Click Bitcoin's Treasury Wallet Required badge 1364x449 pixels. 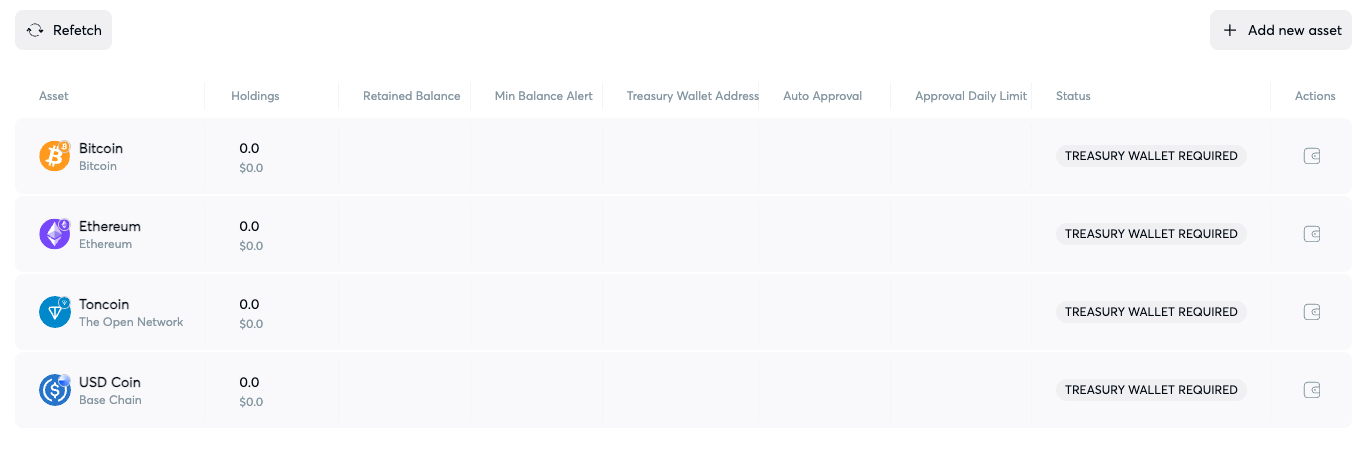coord(1151,156)
